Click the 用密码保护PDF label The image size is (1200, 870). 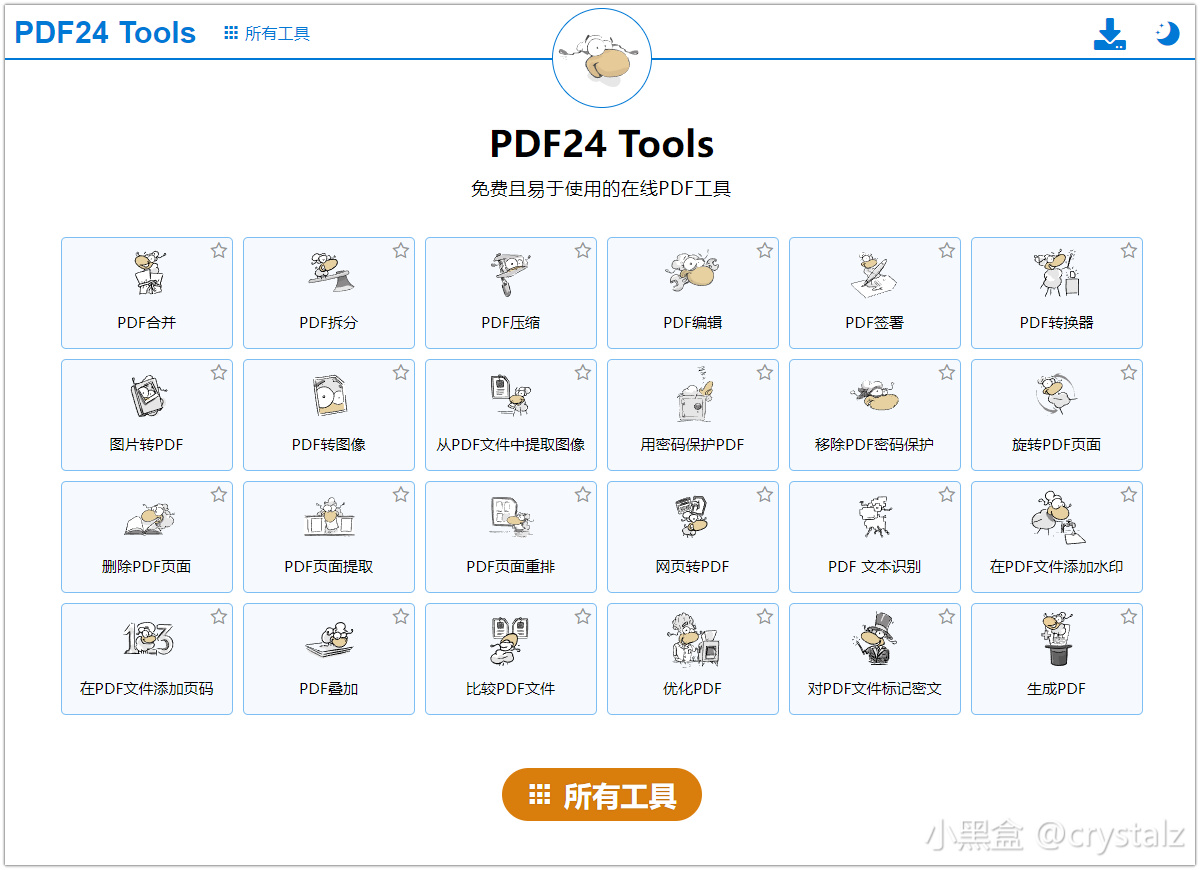point(693,445)
